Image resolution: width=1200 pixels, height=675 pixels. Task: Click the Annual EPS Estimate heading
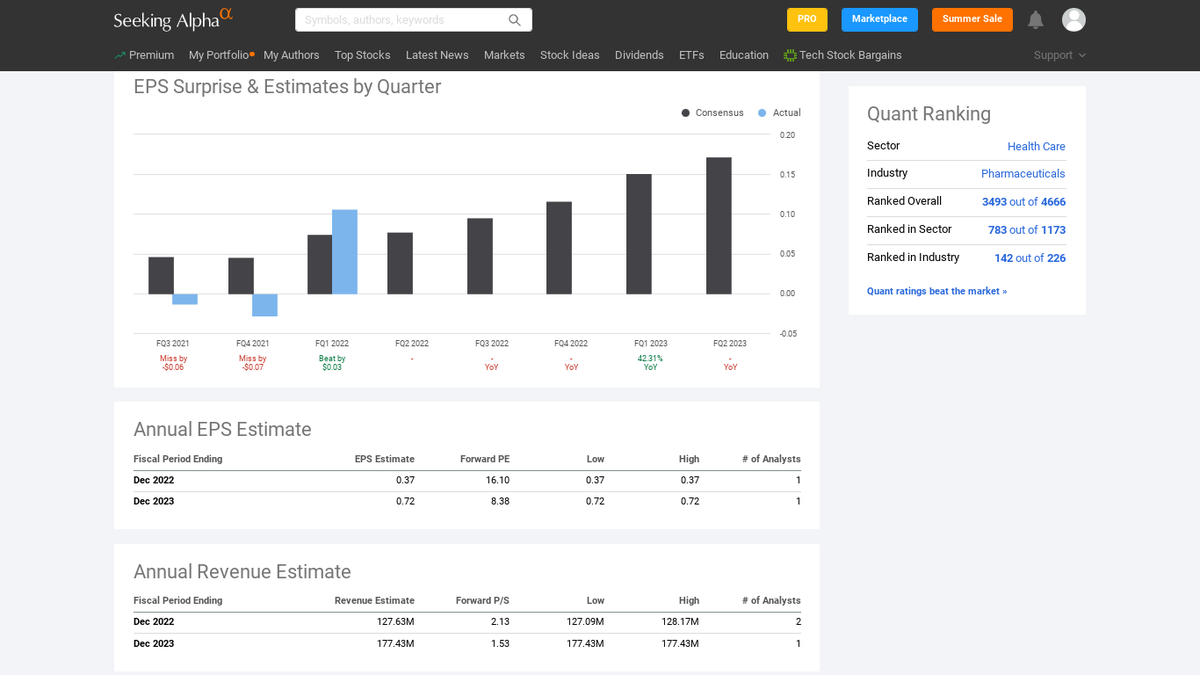point(222,429)
